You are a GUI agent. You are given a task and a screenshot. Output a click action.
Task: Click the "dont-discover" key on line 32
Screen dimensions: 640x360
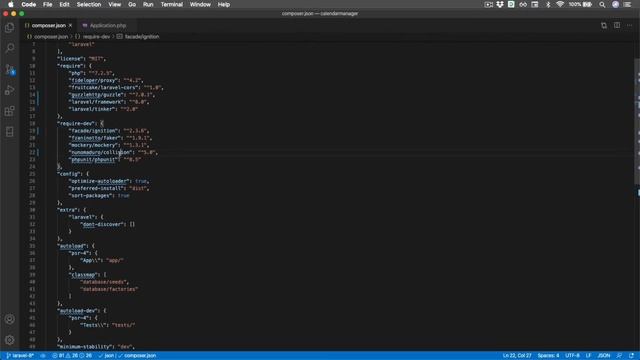pyautogui.click(x=102, y=224)
